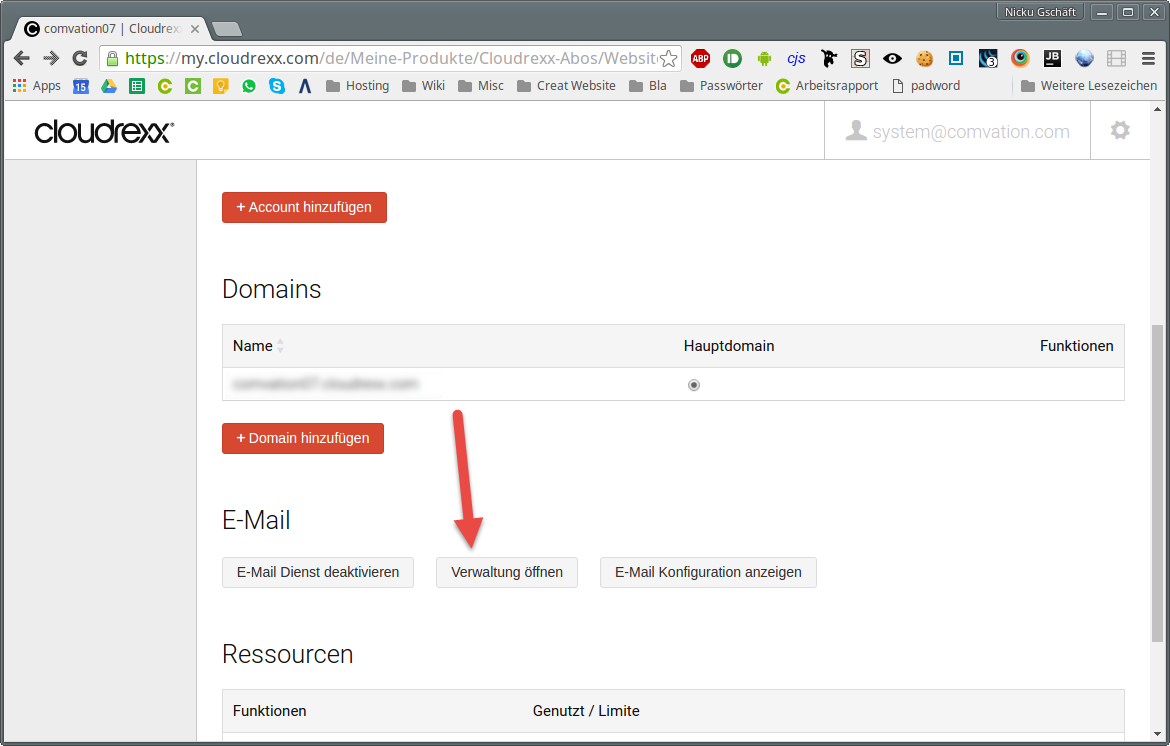The image size is (1170, 746).
Task: Open the eye-shaped extension icon
Action: tap(892, 58)
